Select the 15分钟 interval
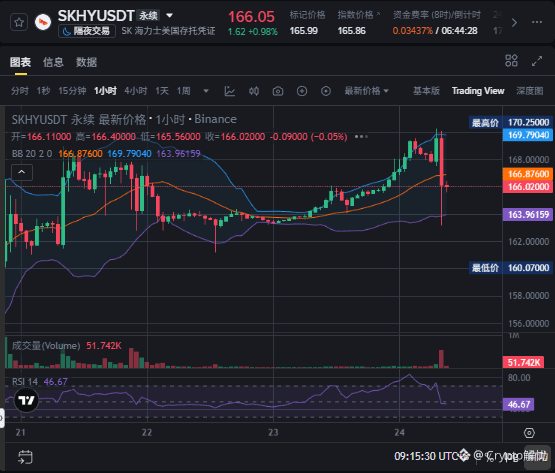Viewport: 555px width, 473px height. tap(72, 91)
